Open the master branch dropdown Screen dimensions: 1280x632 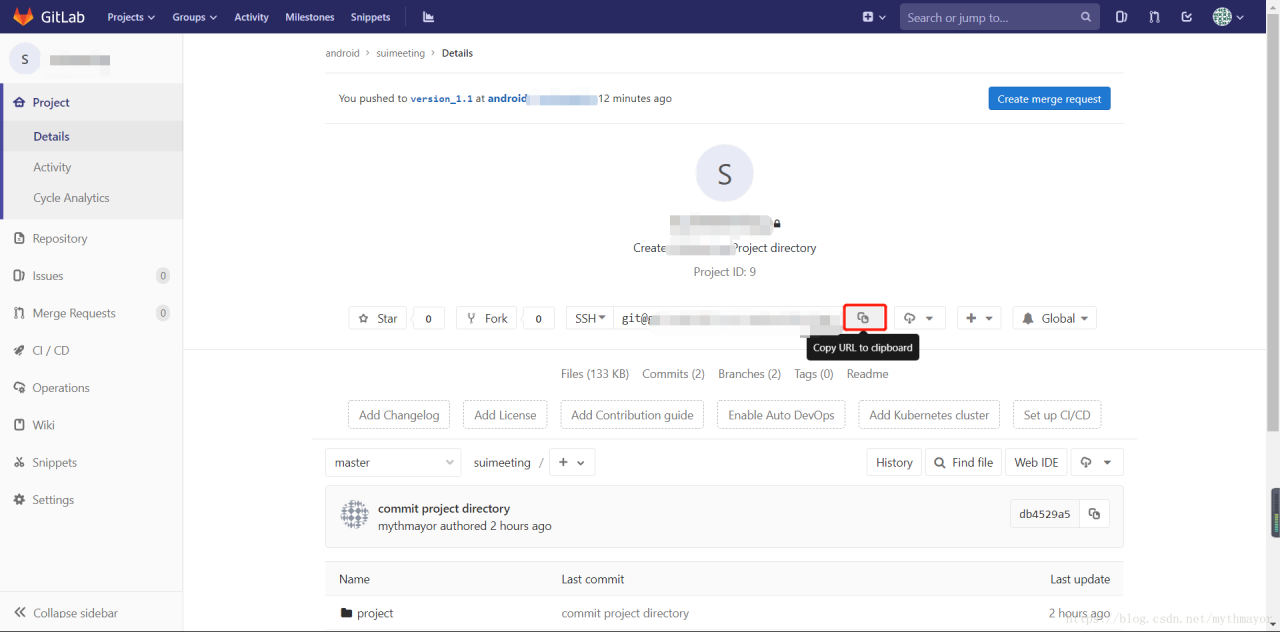[393, 462]
